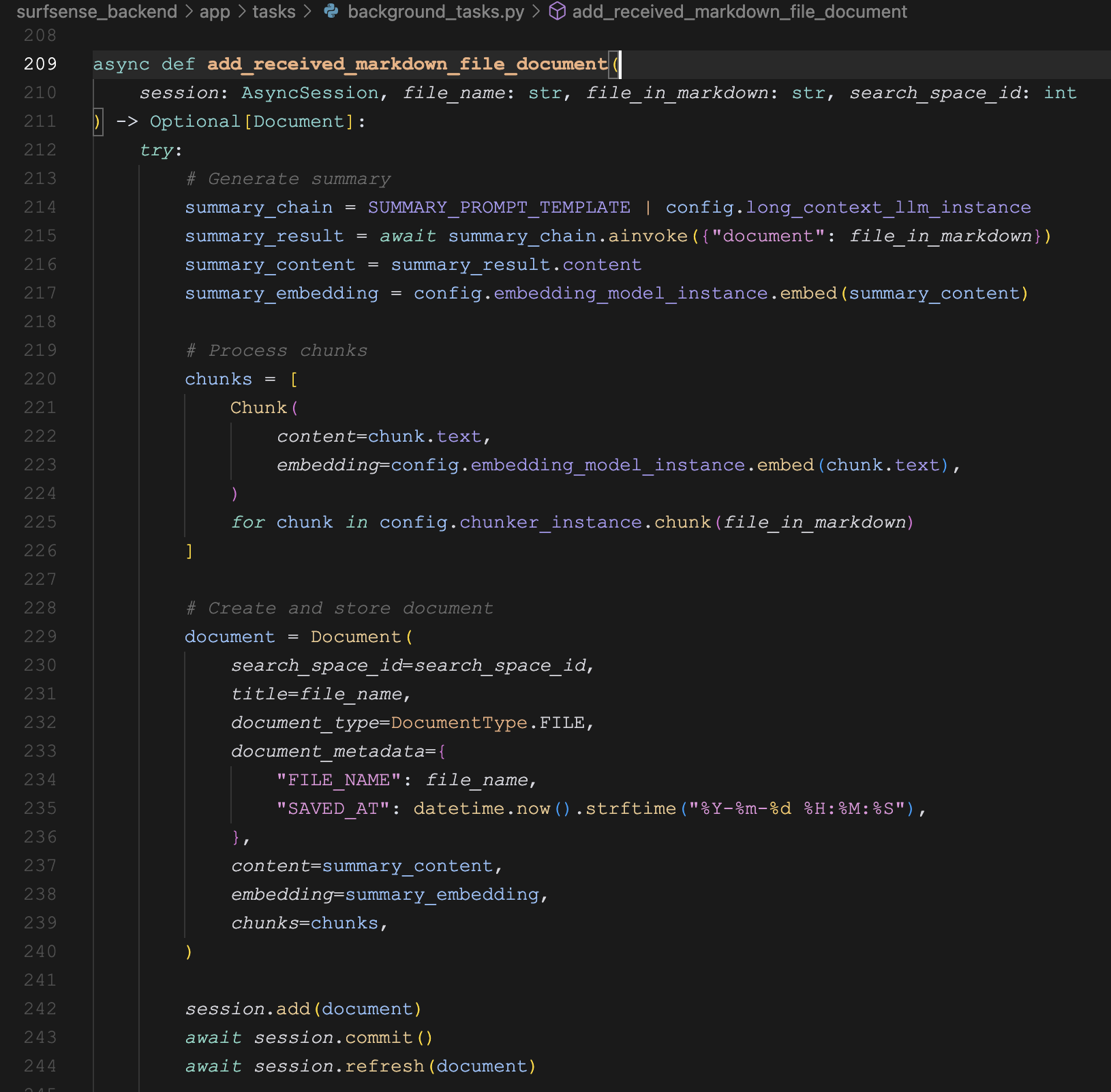Click the "FILE_NAME" string key

339,780
